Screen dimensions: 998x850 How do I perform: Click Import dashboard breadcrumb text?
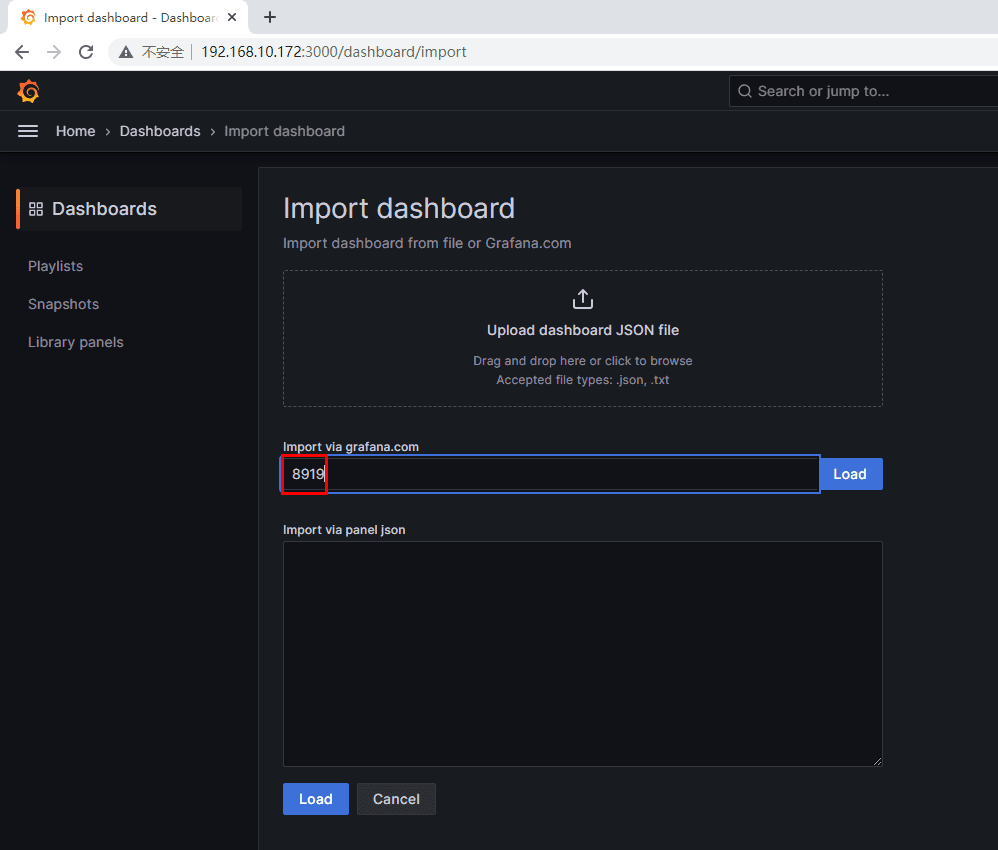(285, 131)
